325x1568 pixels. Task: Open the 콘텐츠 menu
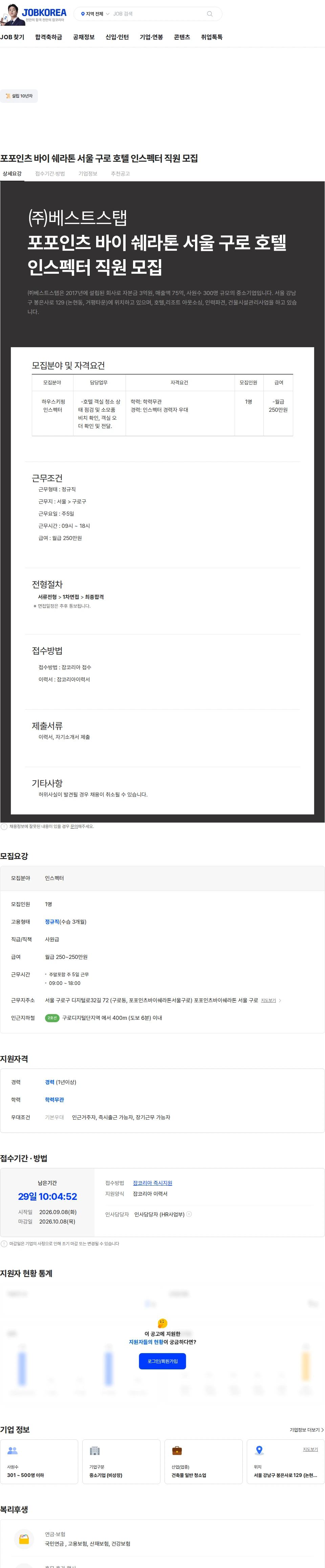click(182, 37)
